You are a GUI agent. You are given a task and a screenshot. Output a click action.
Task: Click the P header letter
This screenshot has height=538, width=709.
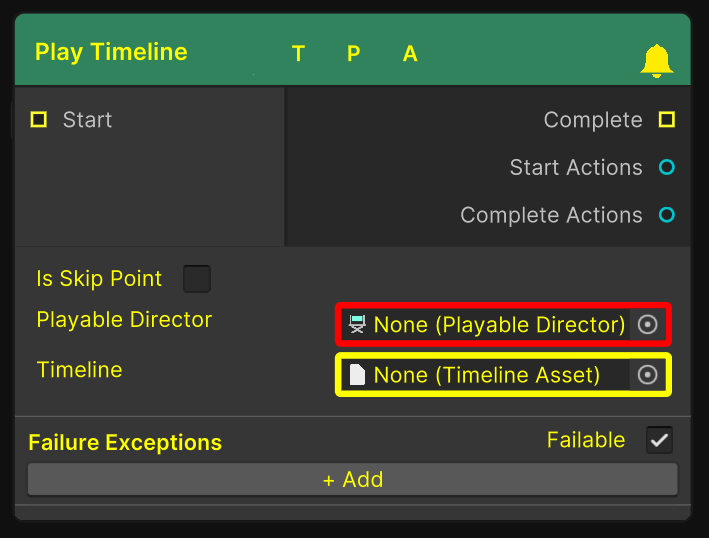tap(354, 54)
